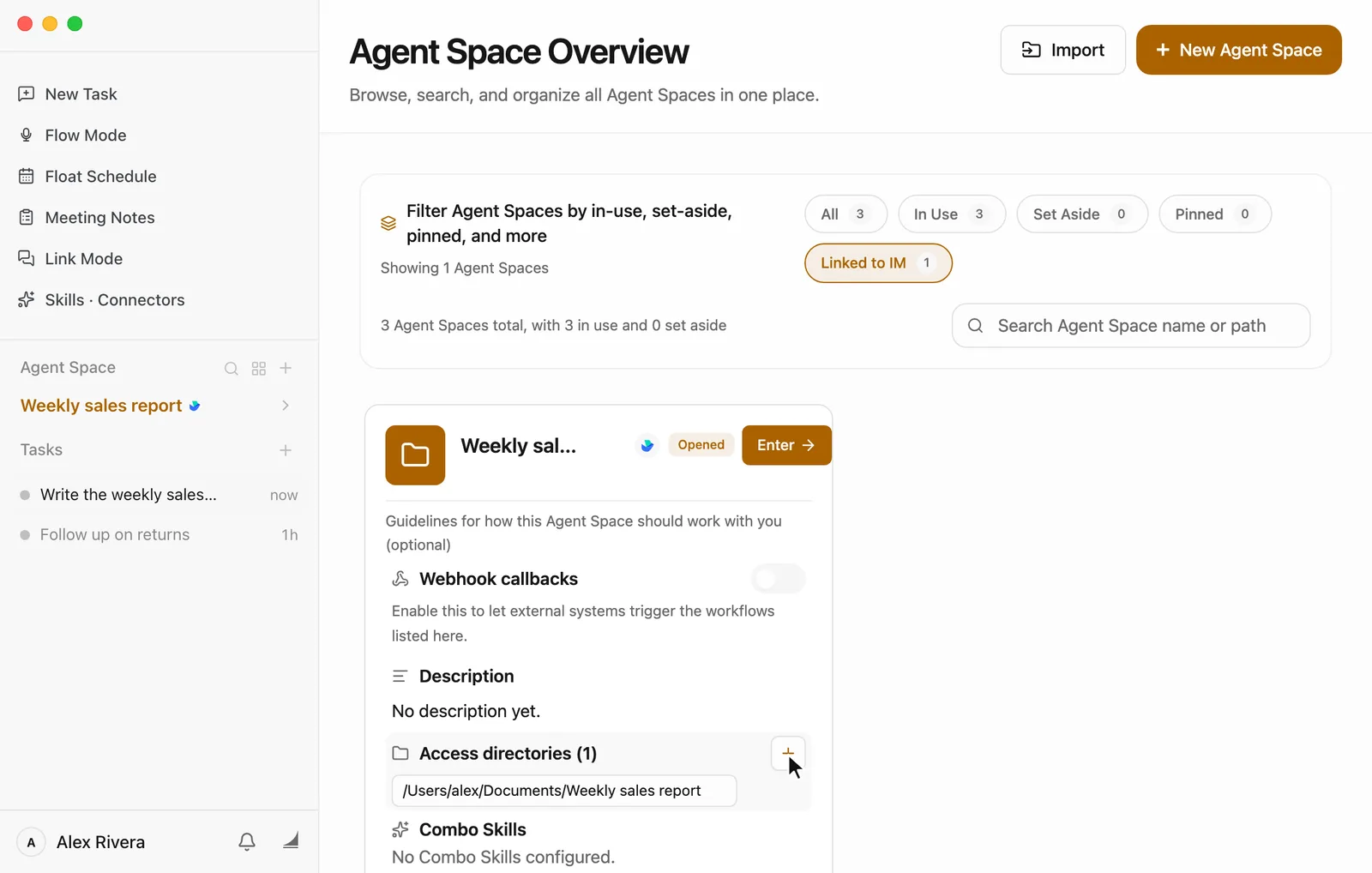
Task: Click the IM link badge on Weekly sal... card
Action: click(647, 445)
